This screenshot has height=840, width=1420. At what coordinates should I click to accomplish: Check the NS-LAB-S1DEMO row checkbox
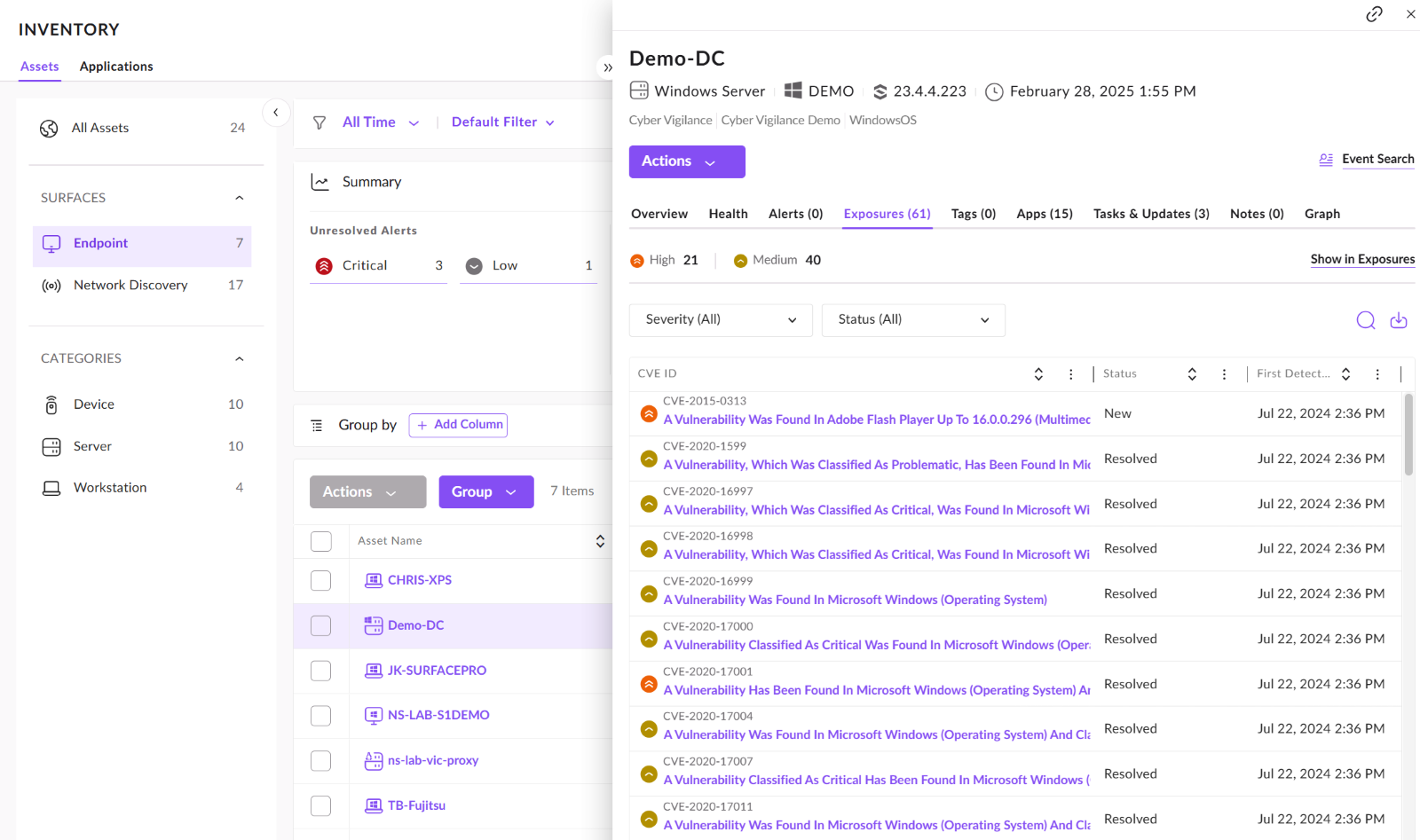(321, 716)
